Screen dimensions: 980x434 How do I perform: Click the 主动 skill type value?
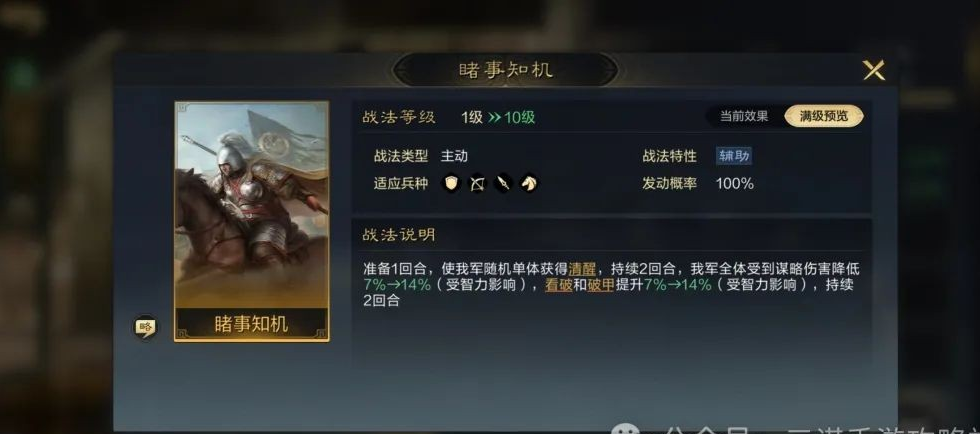[454, 156]
